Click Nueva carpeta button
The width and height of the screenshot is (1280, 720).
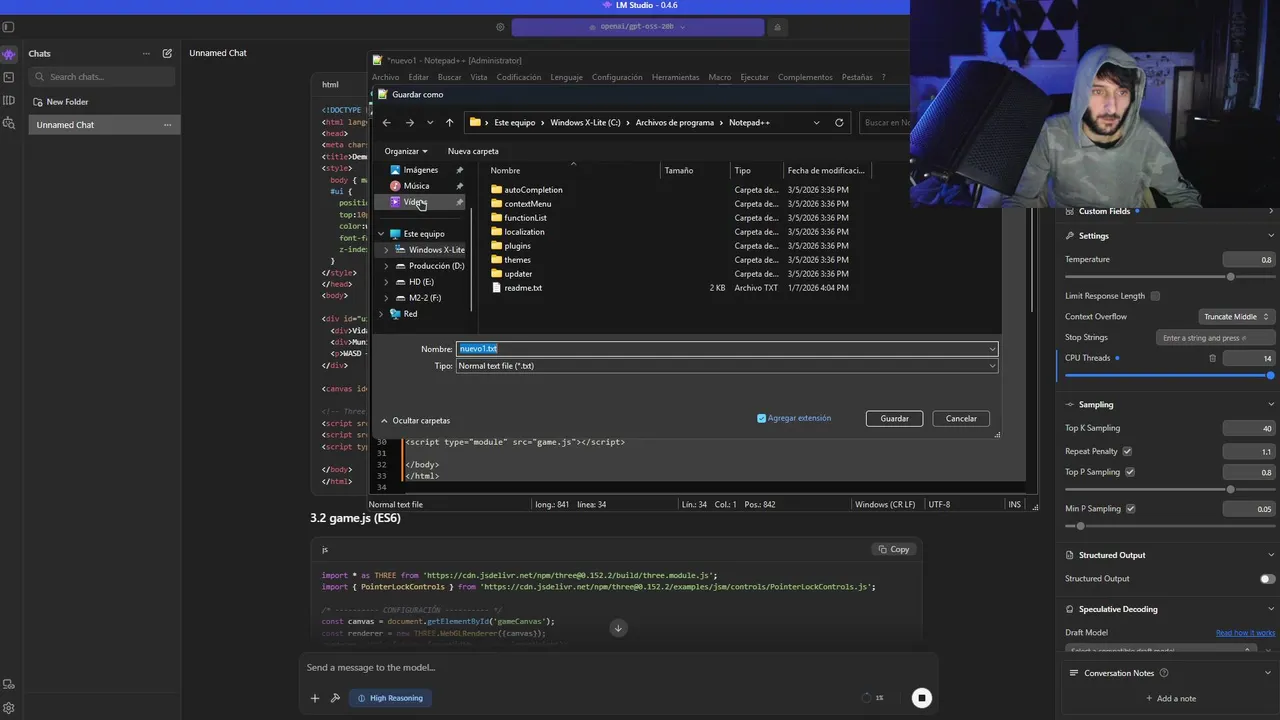(473, 151)
